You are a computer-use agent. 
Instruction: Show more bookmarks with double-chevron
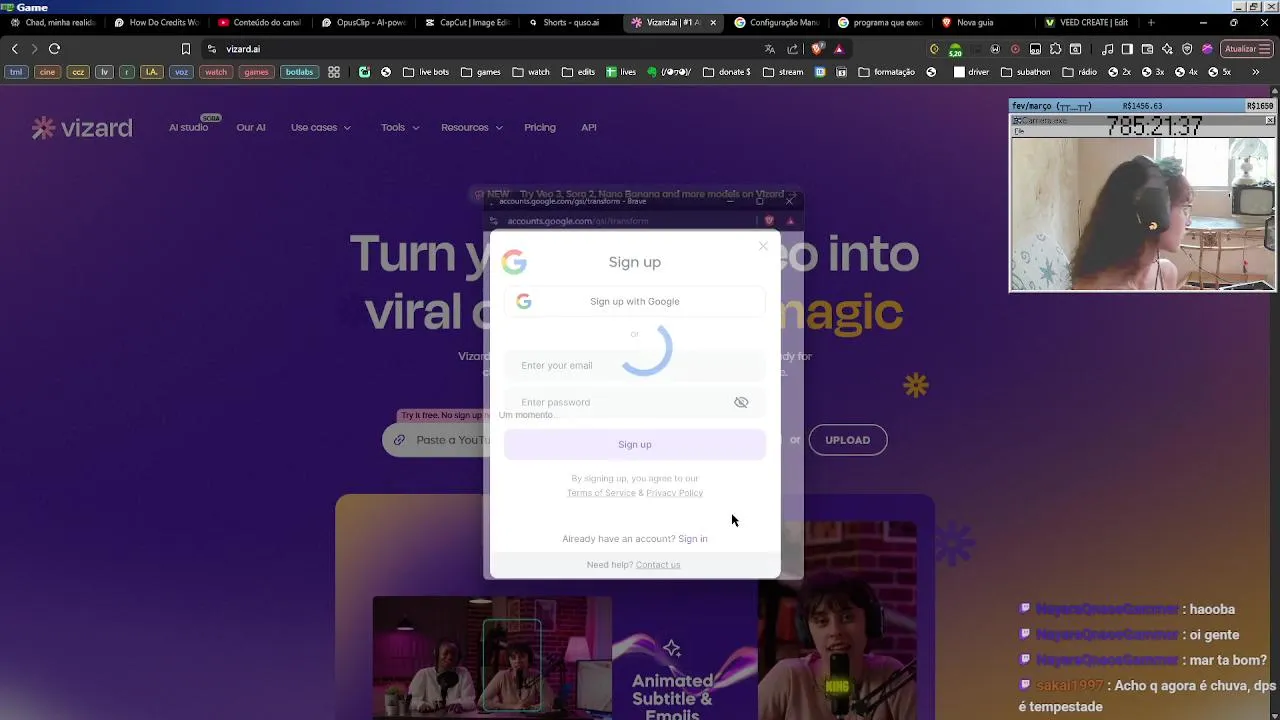(1256, 72)
